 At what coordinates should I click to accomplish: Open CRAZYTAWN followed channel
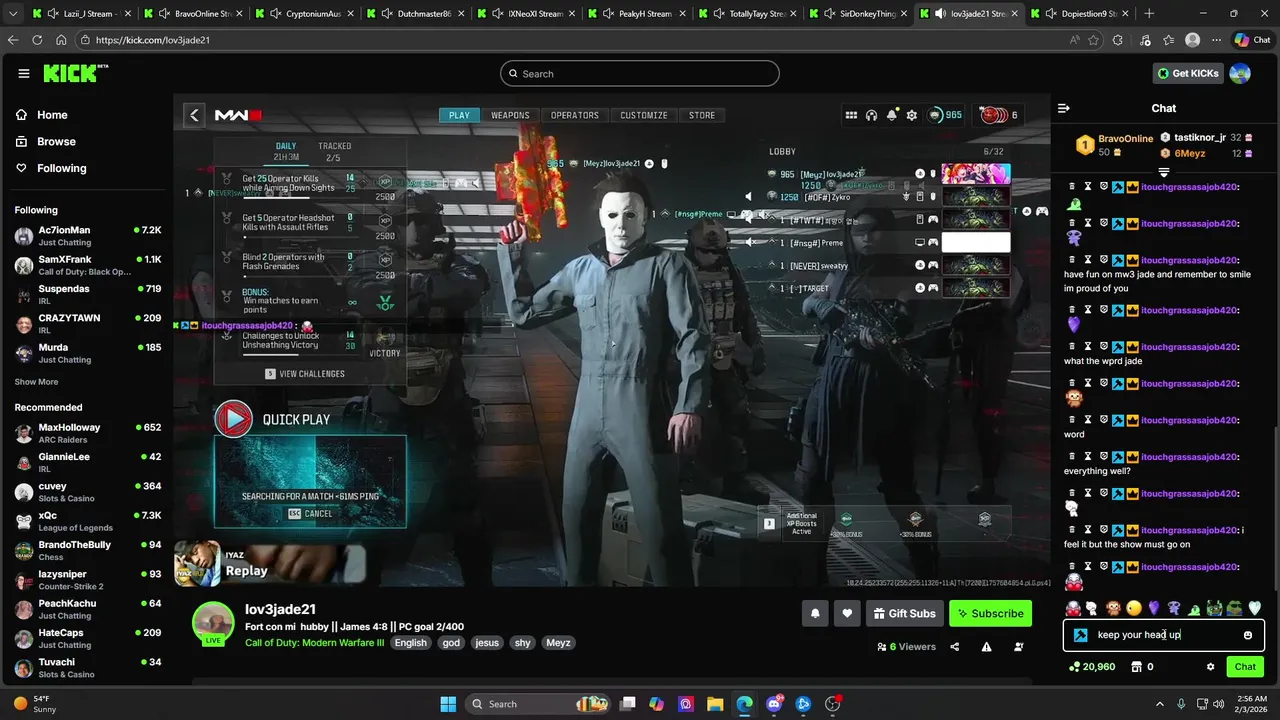pos(87,324)
